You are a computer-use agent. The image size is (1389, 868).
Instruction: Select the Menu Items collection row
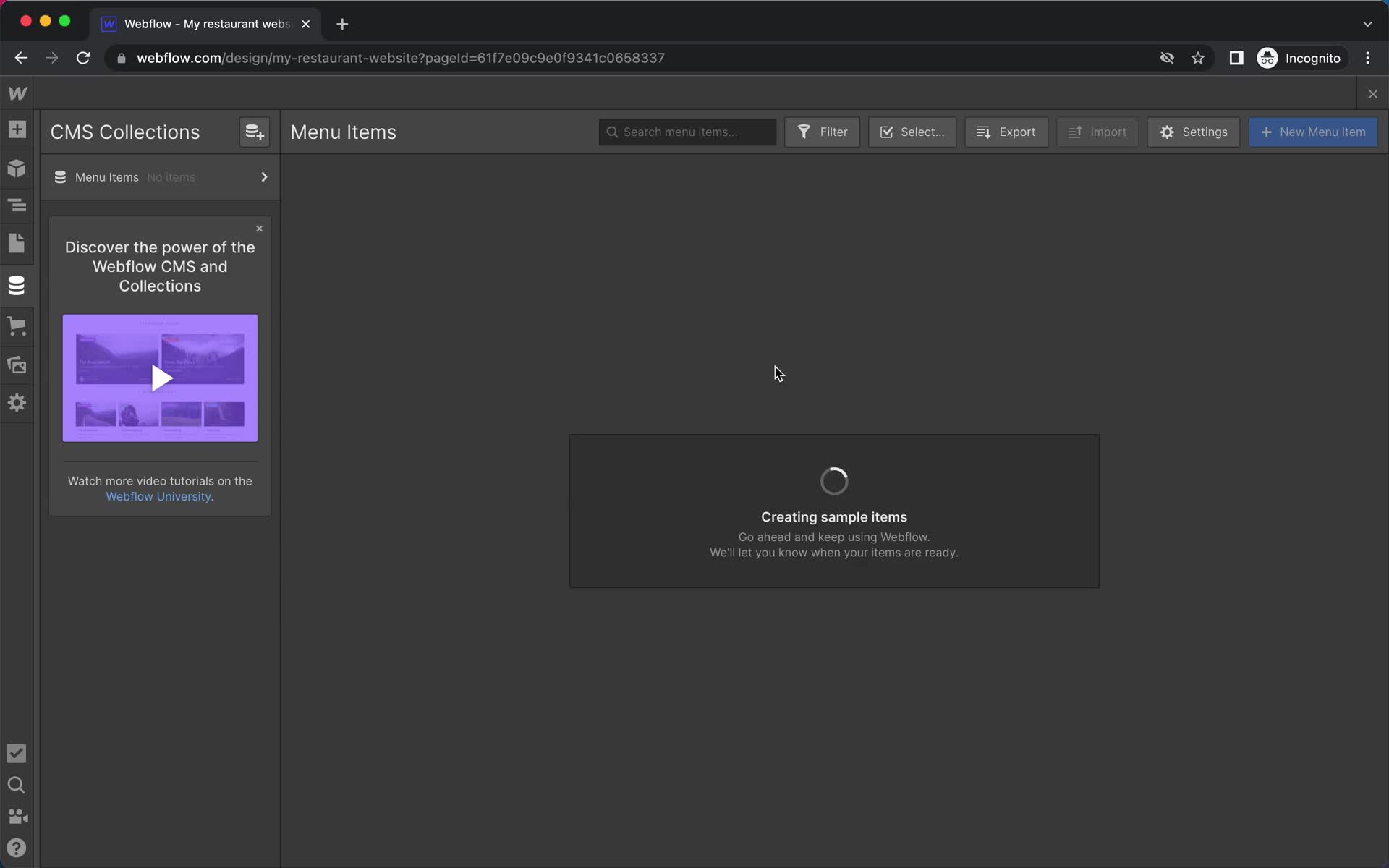pos(161,177)
